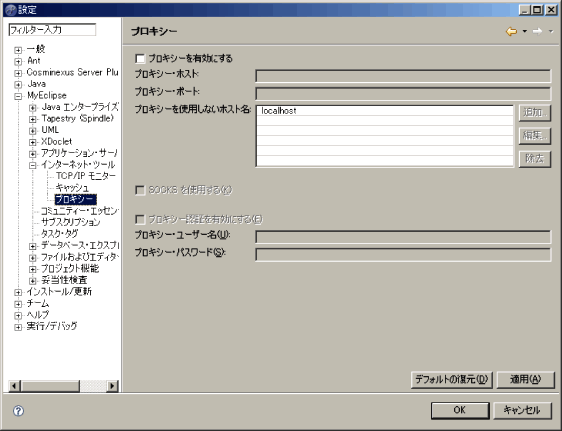Expand the UML tree node
562x431 pixels.
pos(33,130)
